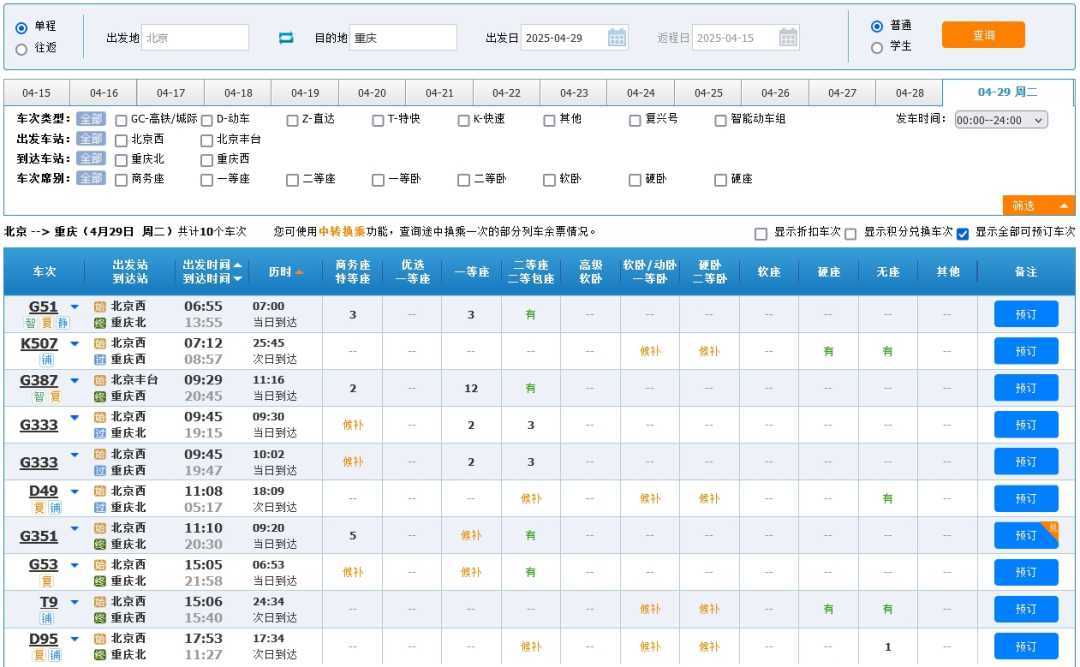
Task: Check the GC-高铁/城际 train type box
Action: point(122,120)
